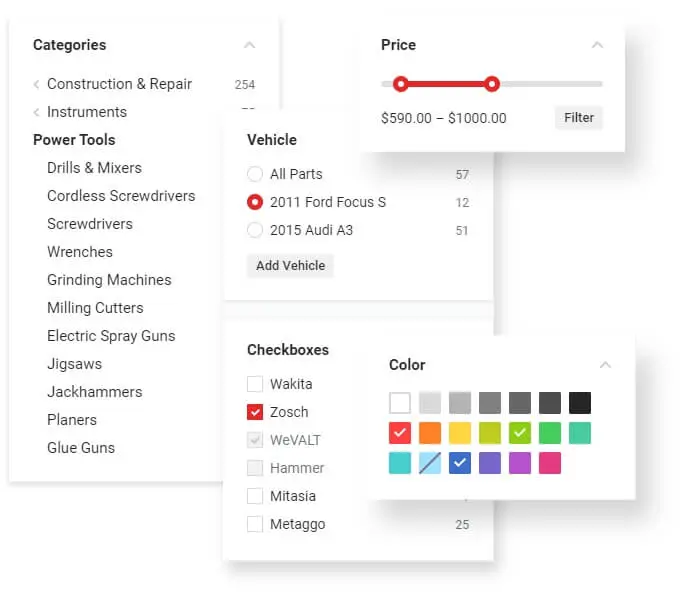Enable the Metaggo checkbox
Screen dimensions: 689x594
coord(255,524)
